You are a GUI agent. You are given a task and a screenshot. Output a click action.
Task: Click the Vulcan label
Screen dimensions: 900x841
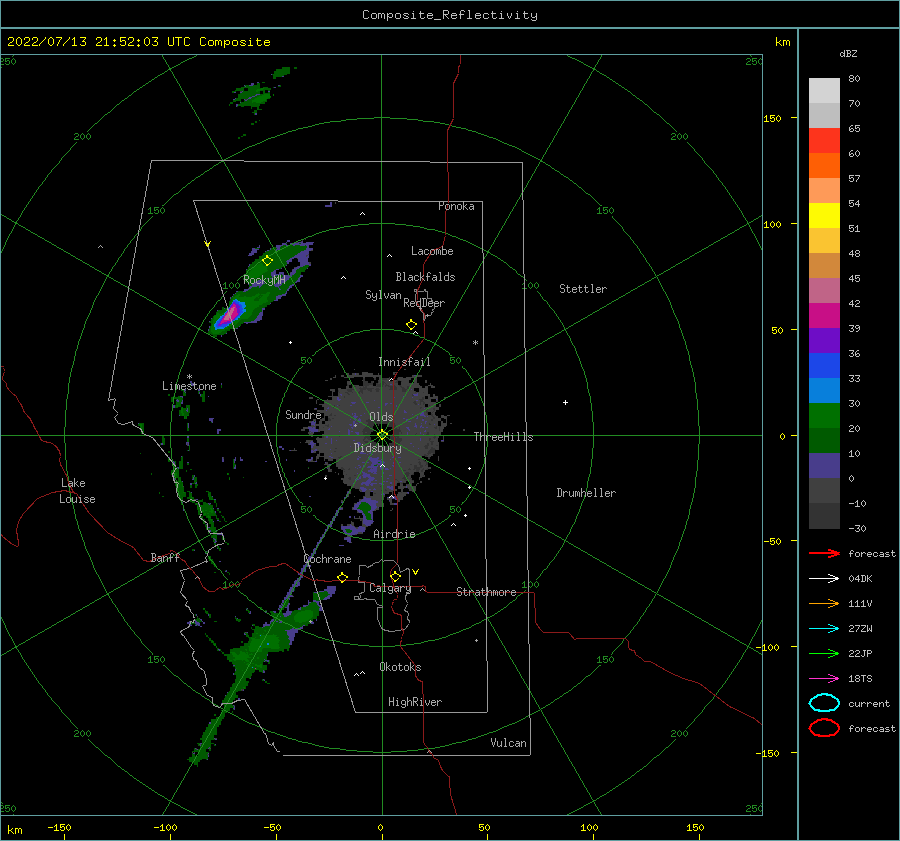click(509, 743)
